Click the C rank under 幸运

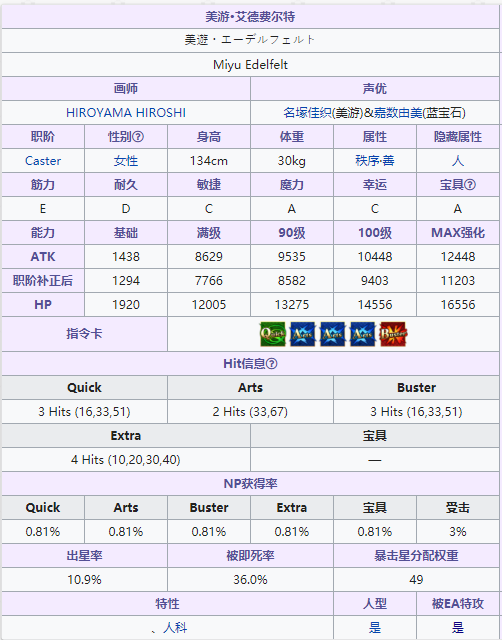coord(375,209)
